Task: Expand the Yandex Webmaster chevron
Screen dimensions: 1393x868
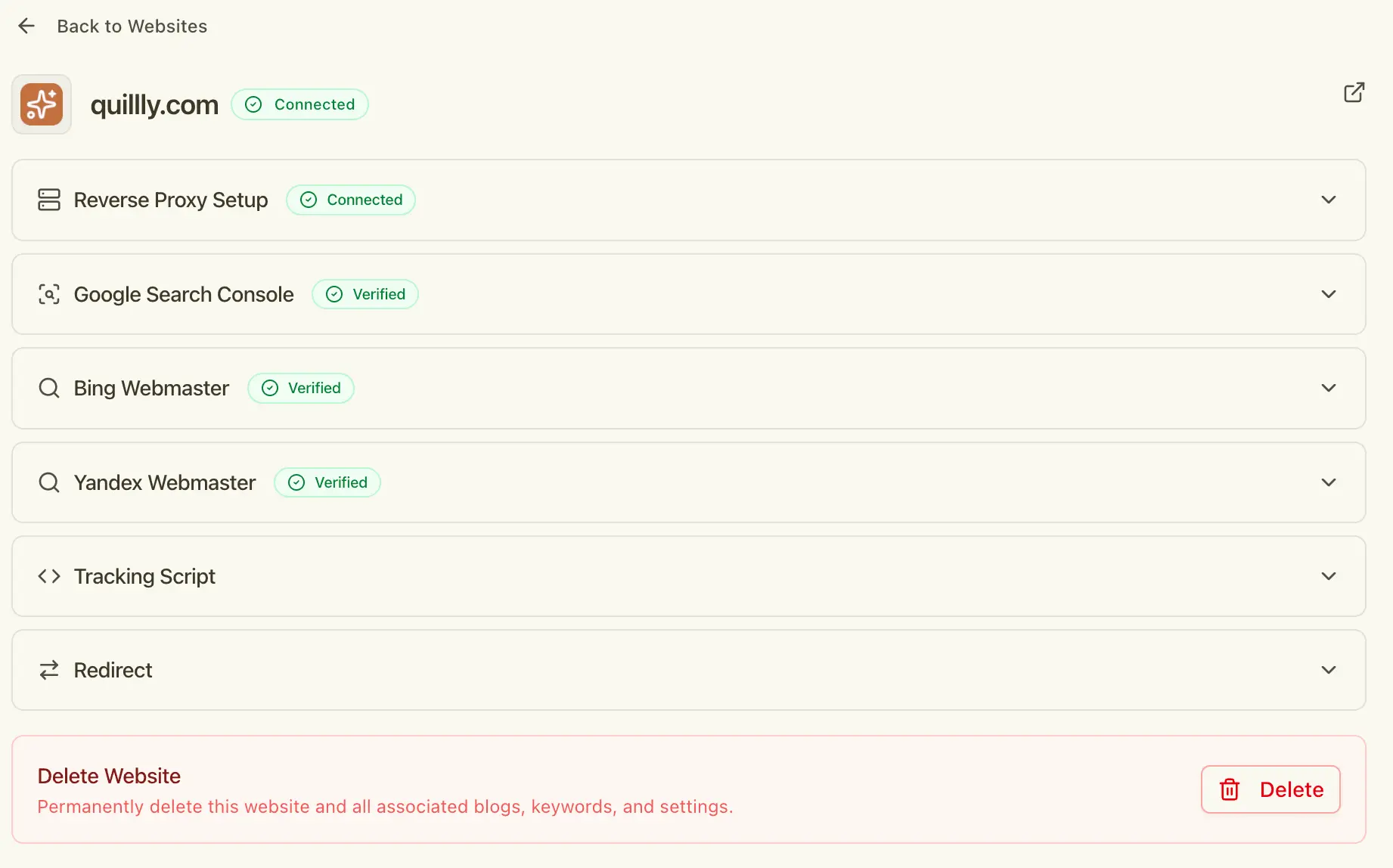Action: click(1328, 482)
